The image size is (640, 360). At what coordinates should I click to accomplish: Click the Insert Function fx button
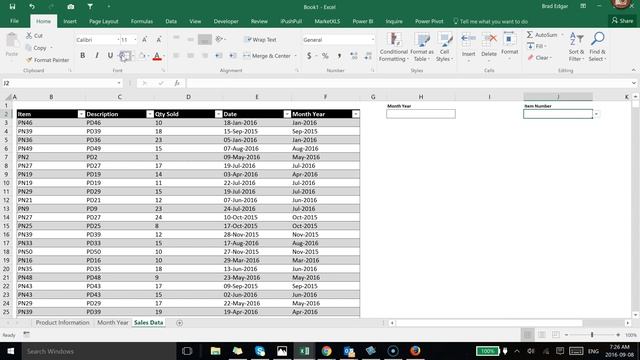(177, 83)
